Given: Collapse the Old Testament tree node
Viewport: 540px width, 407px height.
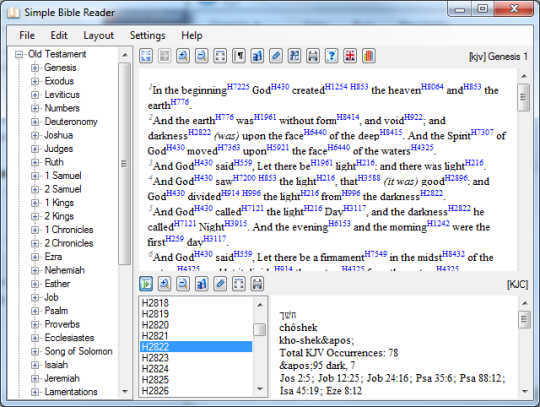Looking at the screenshot, I should click(19, 54).
